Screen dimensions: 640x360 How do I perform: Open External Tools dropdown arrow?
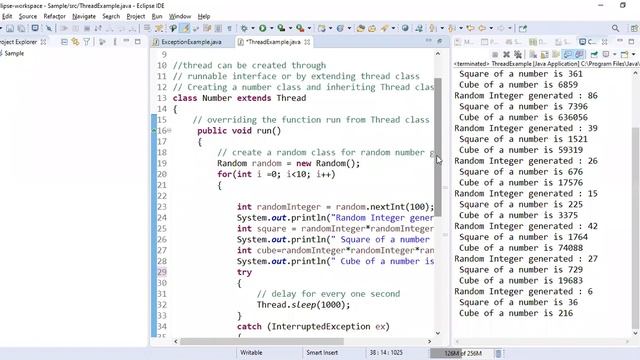[309, 28]
